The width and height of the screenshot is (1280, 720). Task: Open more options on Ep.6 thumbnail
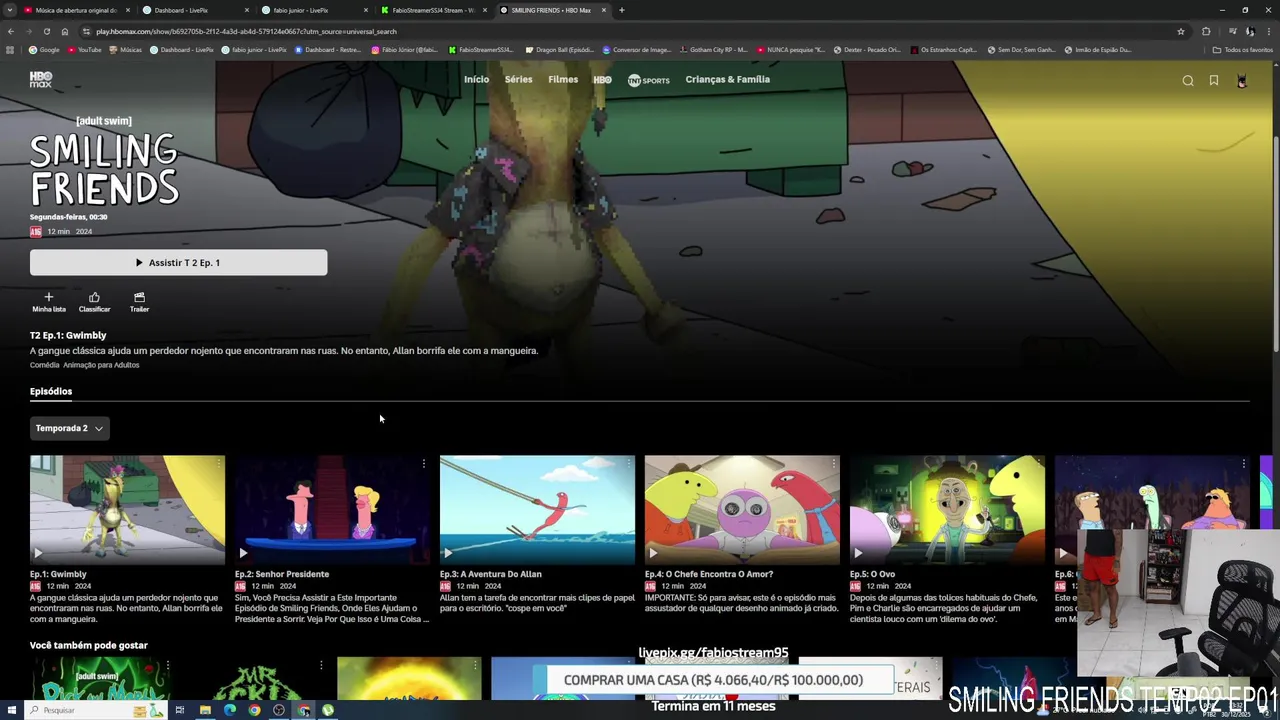click(1243, 464)
